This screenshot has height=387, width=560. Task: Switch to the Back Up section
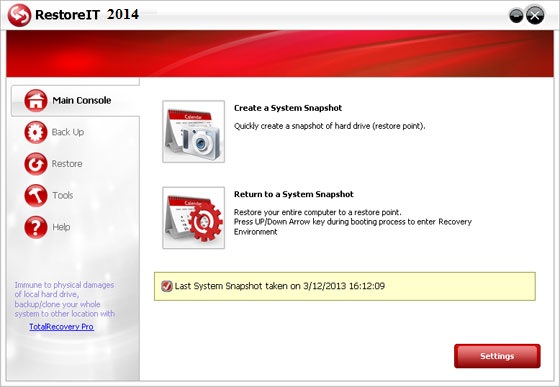tap(68, 132)
